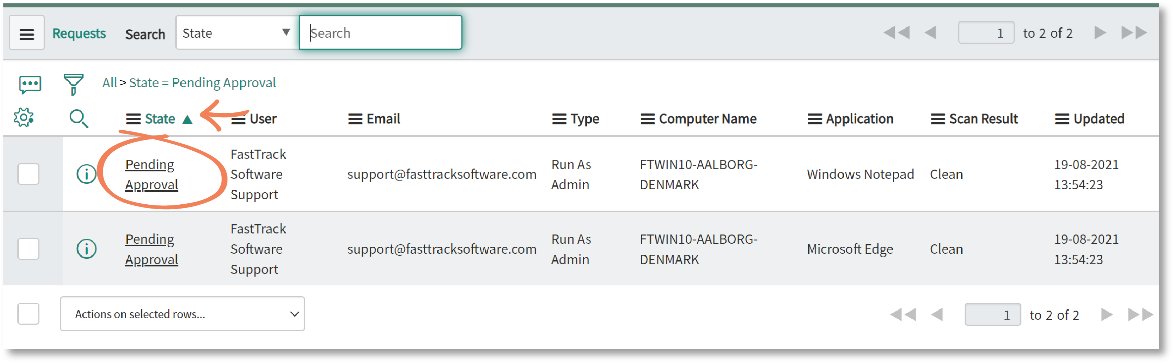Click email cell in Microsoft Edge row
1173x363 pixels.
pyautogui.click(x=442, y=249)
